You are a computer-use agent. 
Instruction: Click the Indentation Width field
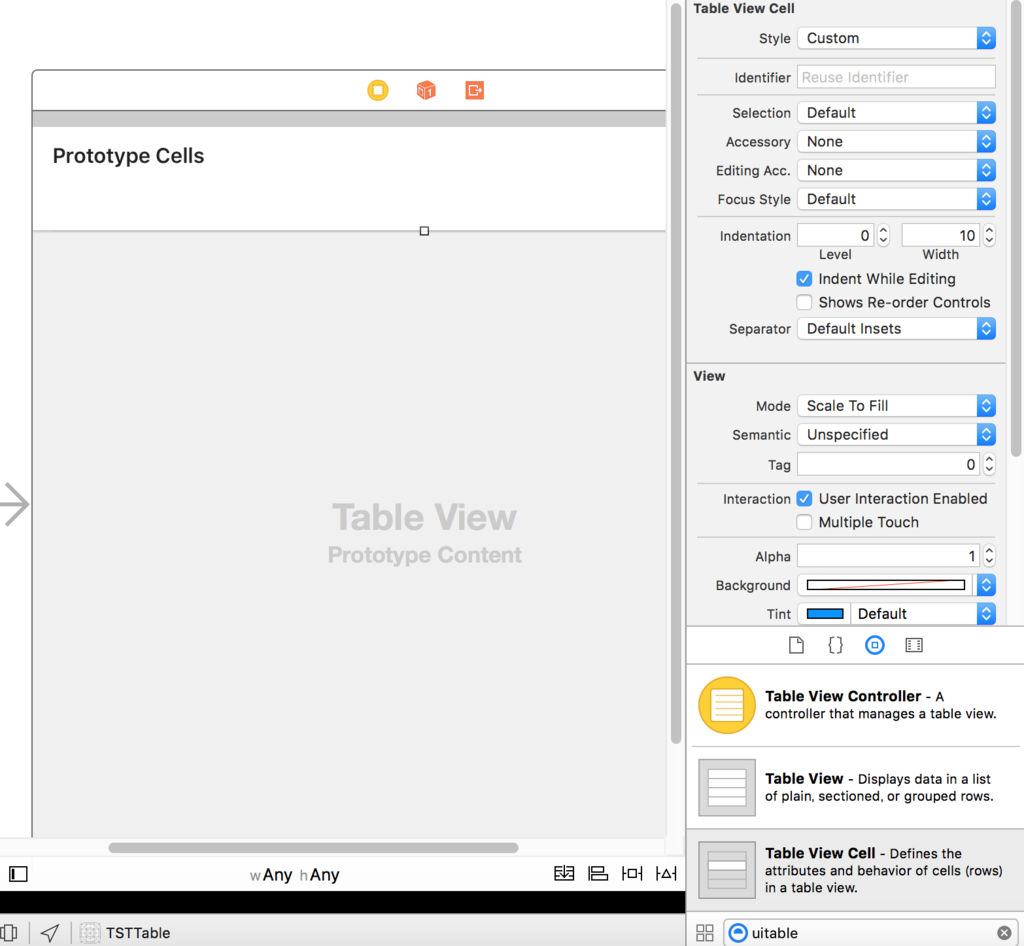[x=940, y=236]
